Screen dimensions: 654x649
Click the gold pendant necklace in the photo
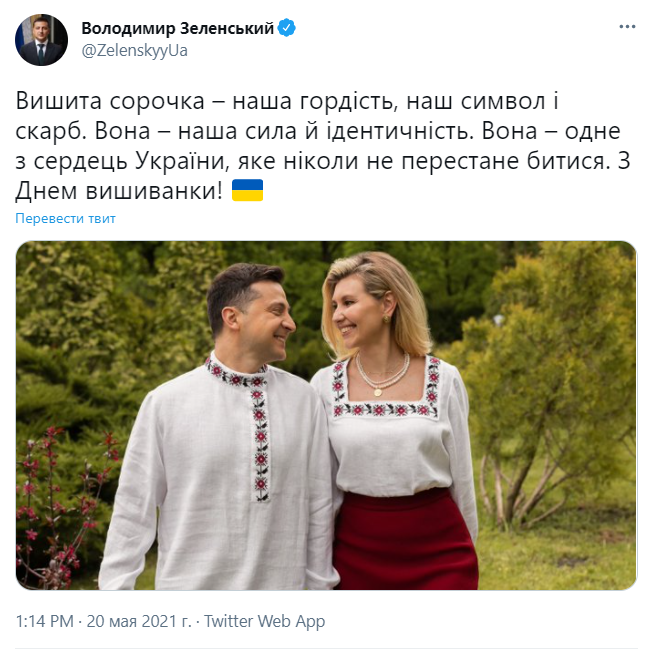click(x=377, y=392)
